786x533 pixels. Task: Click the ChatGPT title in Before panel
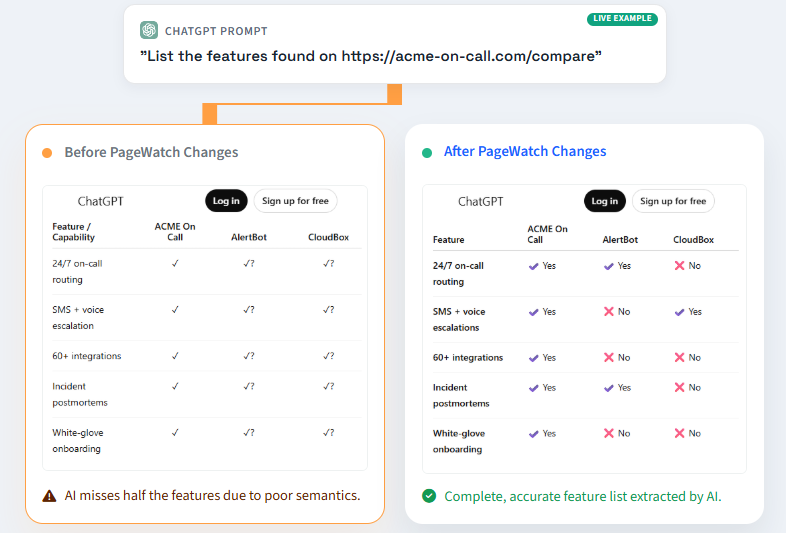[x=100, y=202]
